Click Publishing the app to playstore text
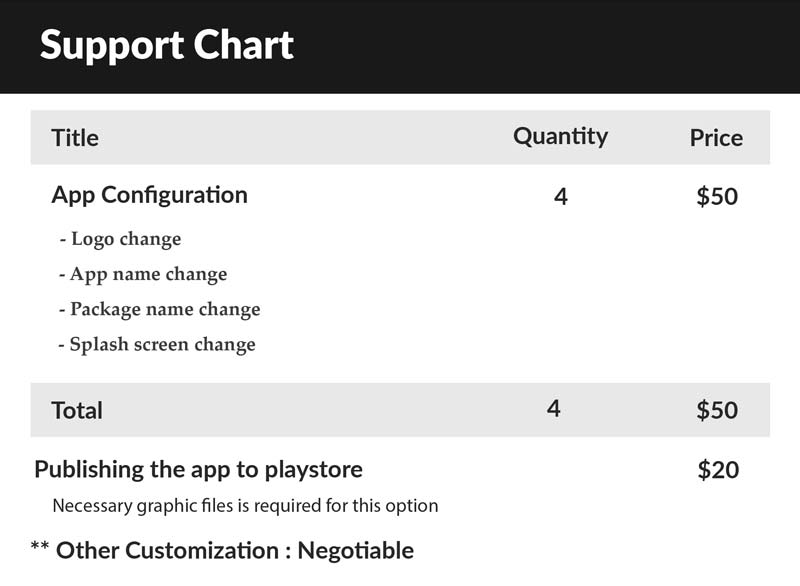Image resolution: width=800 pixels, height=586 pixels. tap(198, 470)
